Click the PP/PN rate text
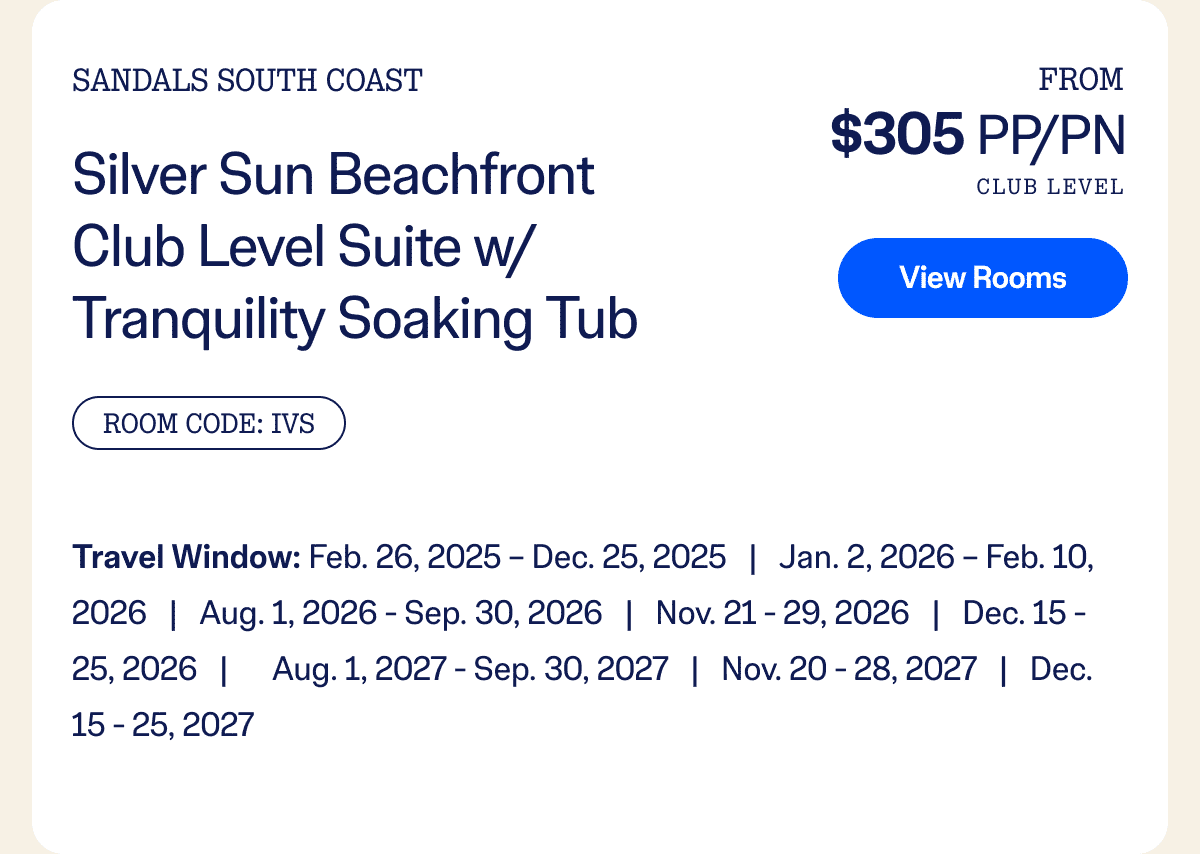 point(1051,136)
